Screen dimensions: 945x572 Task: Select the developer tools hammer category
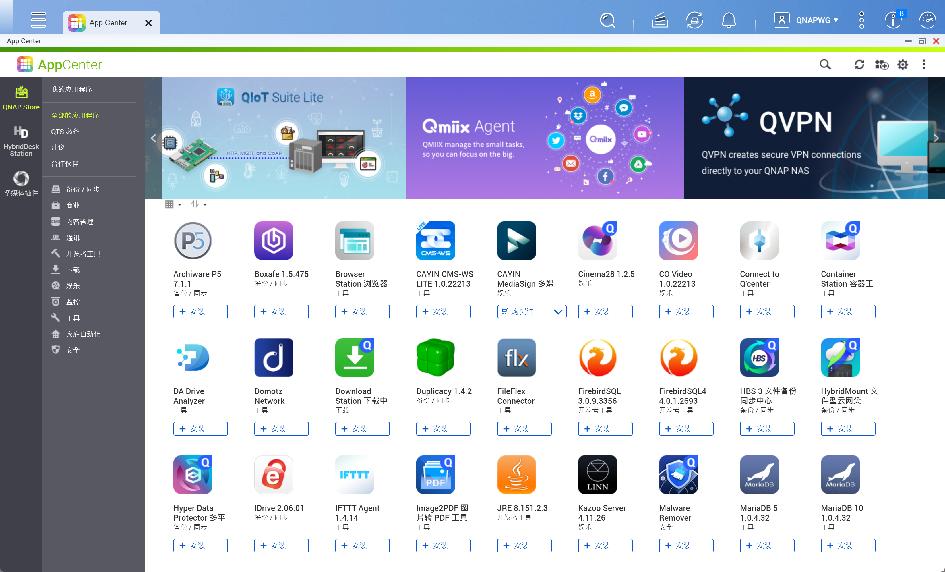click(x=76, y=254)
